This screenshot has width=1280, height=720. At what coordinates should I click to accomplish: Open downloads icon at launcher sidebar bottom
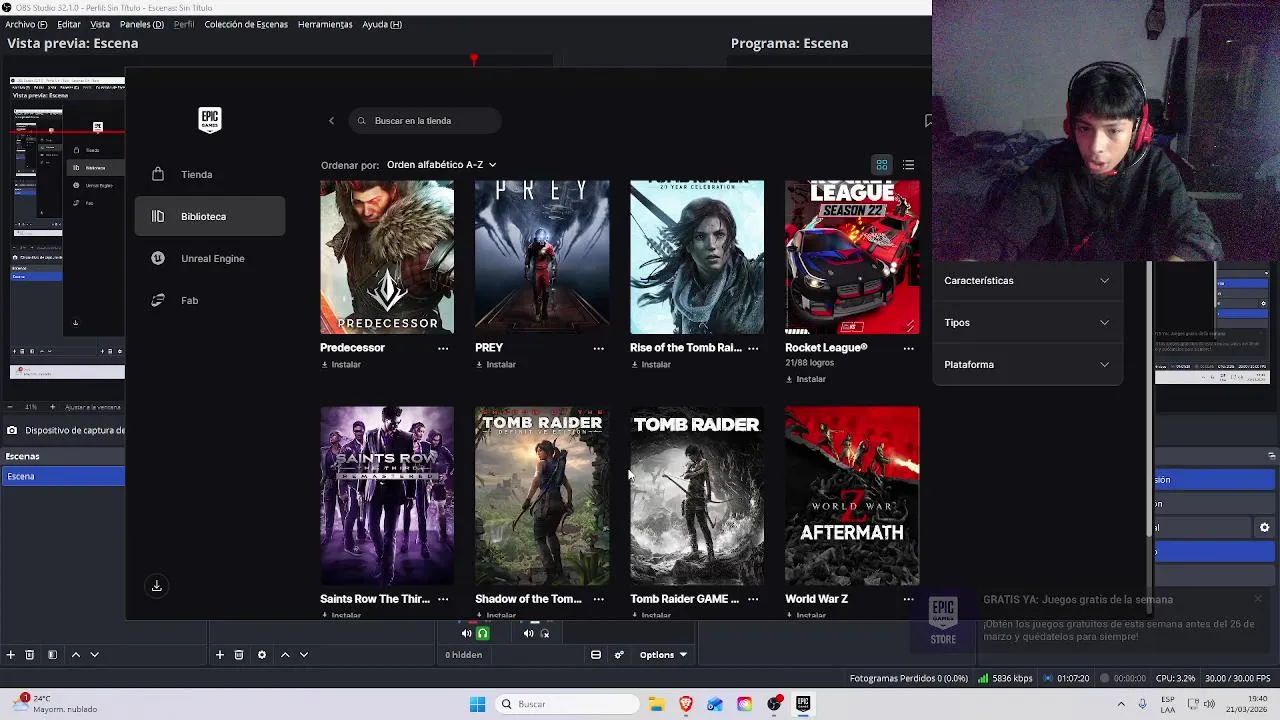[x=157, y=586]
